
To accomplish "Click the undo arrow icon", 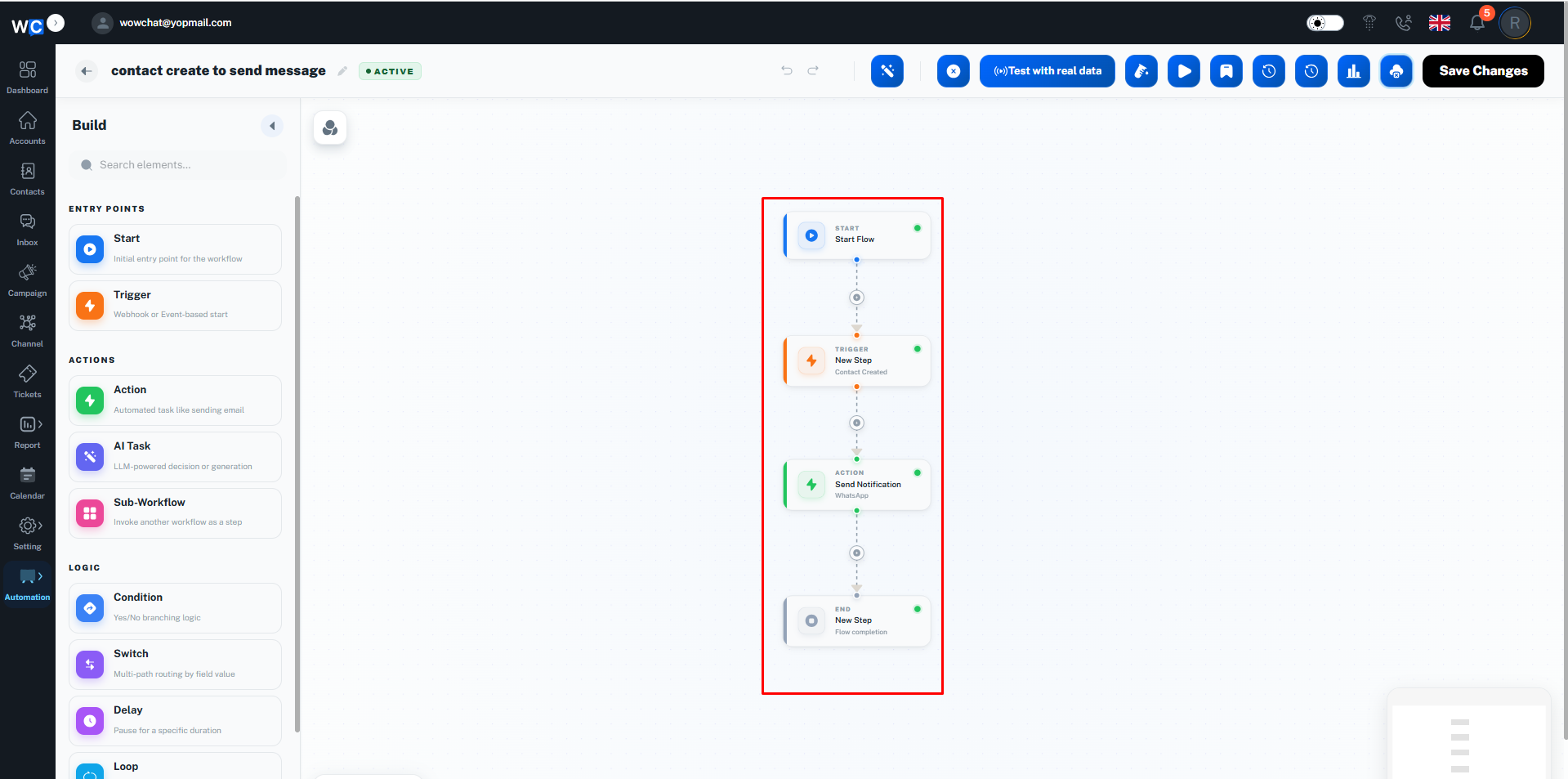I will point(787,70).
